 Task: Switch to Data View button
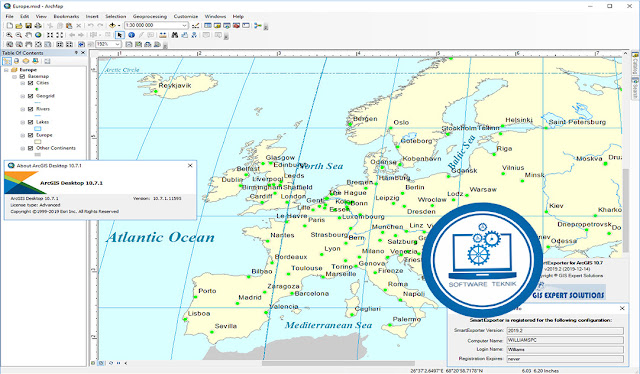click(93, 363)
